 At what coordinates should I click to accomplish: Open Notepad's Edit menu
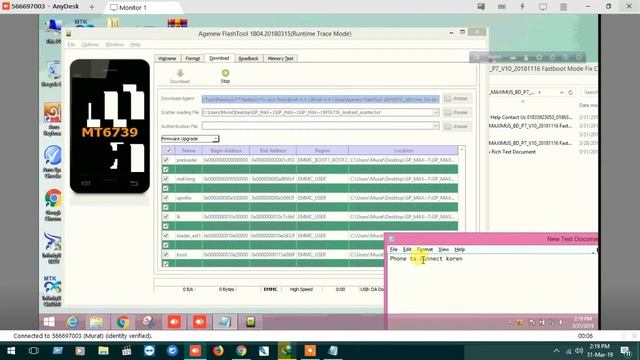click(x=407, y=249)
